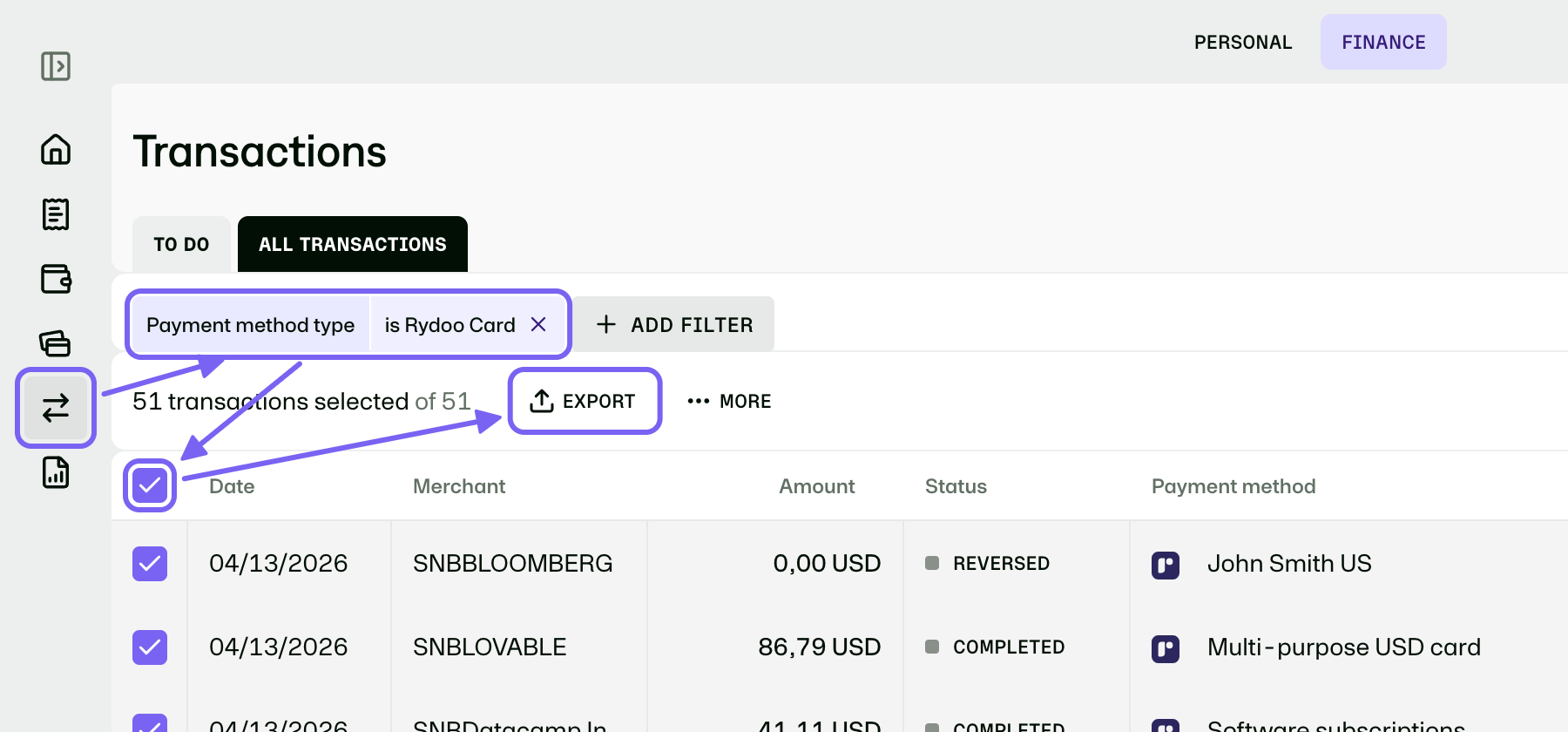The width and height of the screenshot is (1568, 732).
Task: Open the SNBLOVABLE merchant cell
Action: click(x=490, y=647)
